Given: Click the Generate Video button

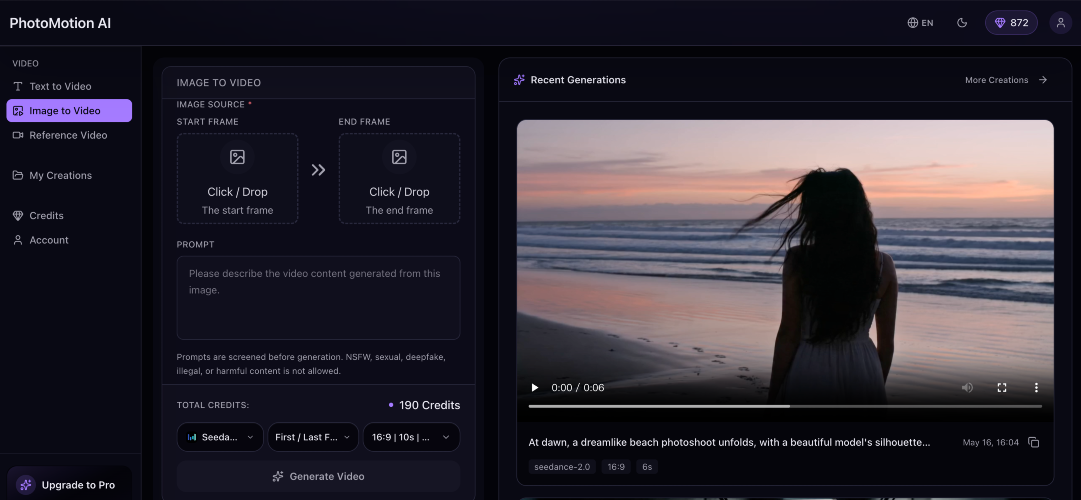Looking at the screenshot, I should (x=319, y=476).
